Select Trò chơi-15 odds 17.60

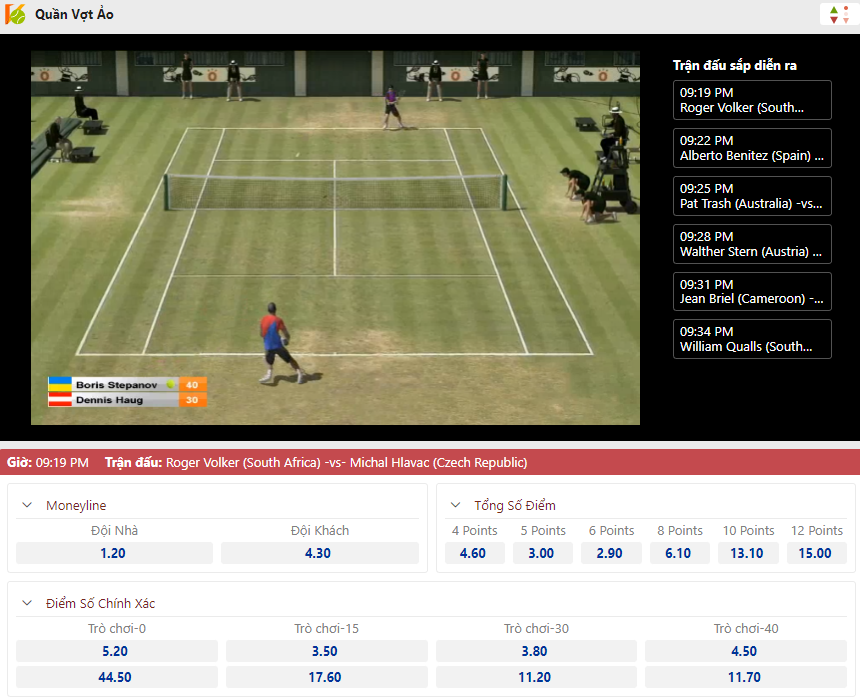[x=325, y=677]
